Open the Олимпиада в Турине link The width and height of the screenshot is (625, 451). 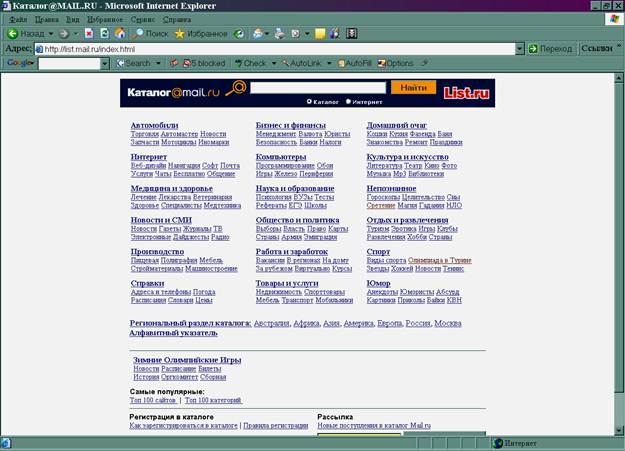pyautogui.click(x=440, y=260)
